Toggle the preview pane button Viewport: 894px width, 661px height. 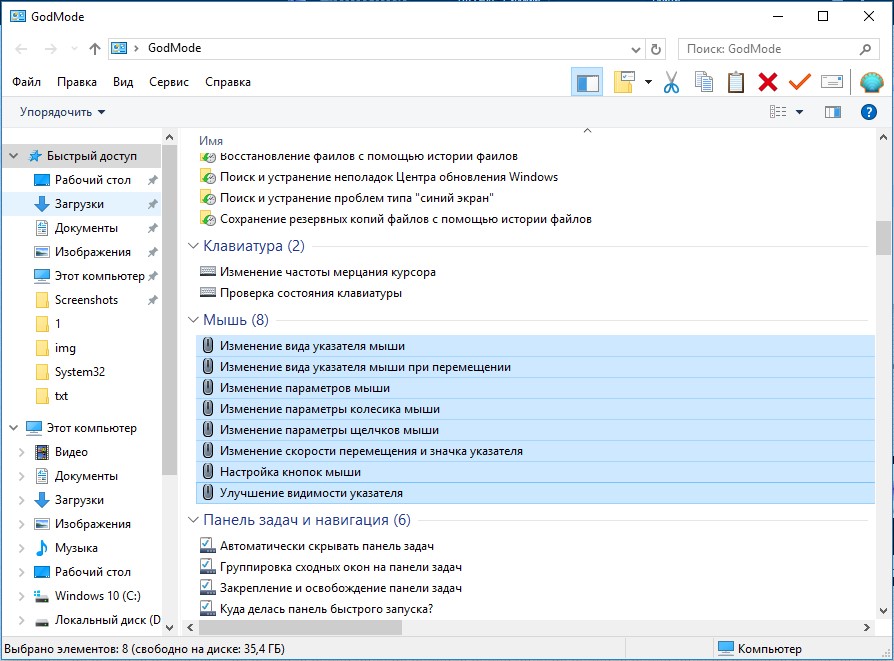pyautogui.click(x=832, y=112)
